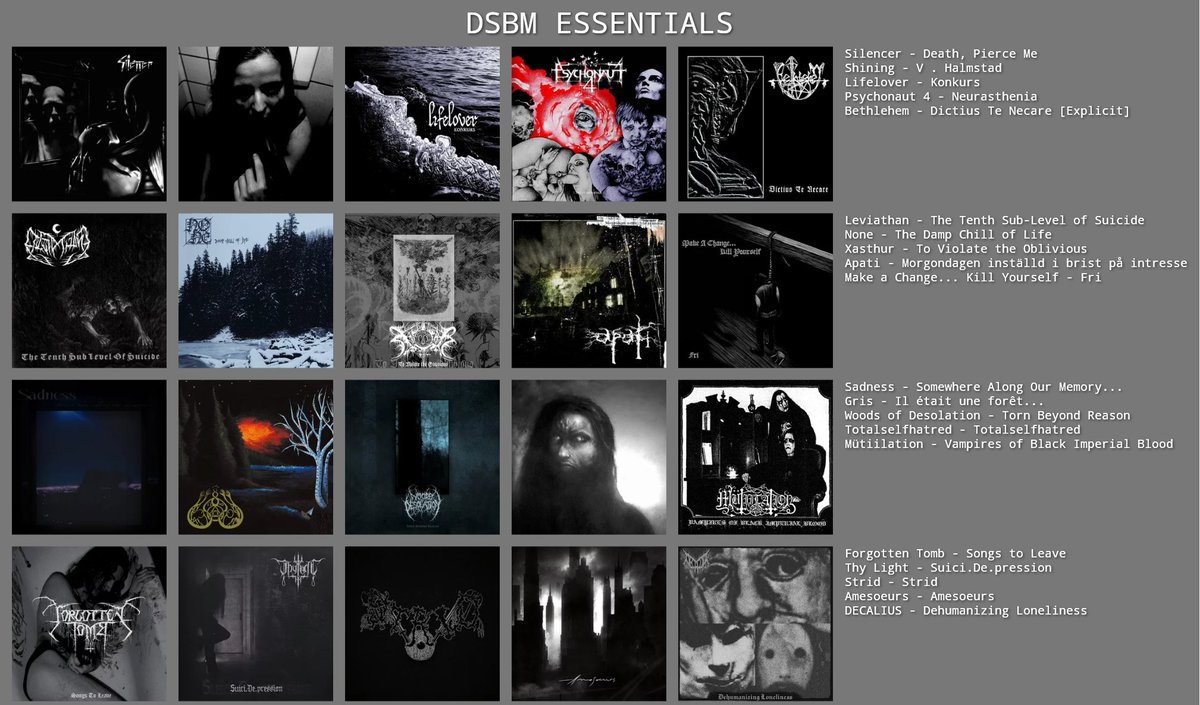
Task: Open the Bethlehem Dictius Te Necare cover
Action: tap(755, 124)
